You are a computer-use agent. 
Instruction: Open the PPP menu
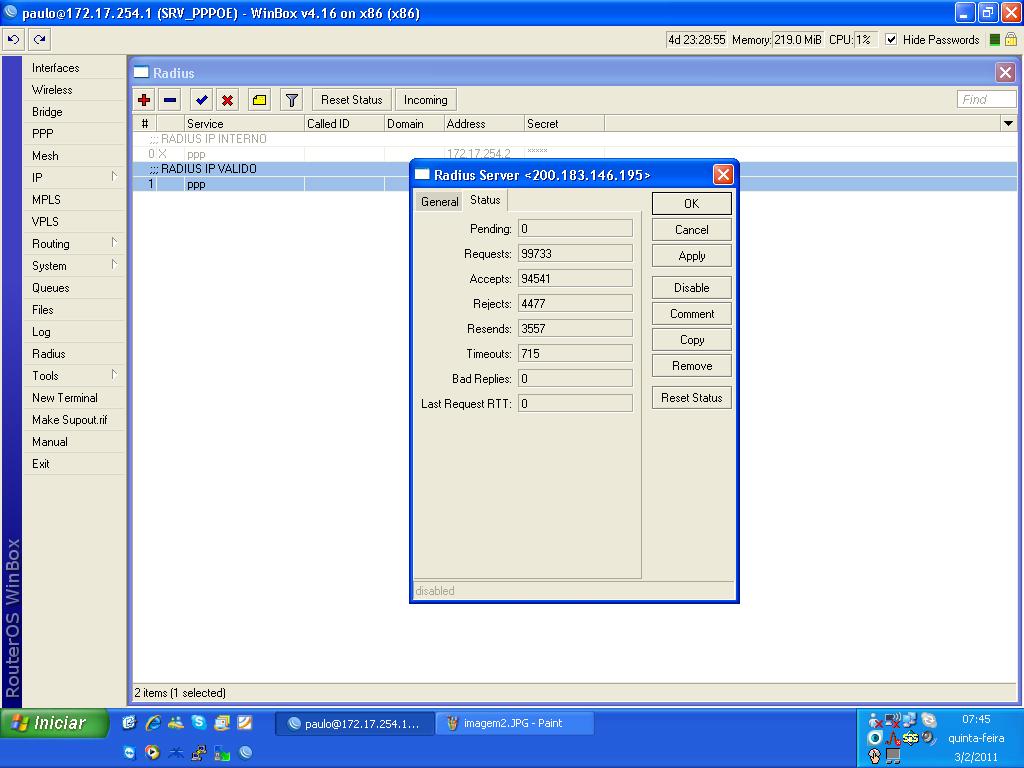pyautogui.click(x=74, y=134)
